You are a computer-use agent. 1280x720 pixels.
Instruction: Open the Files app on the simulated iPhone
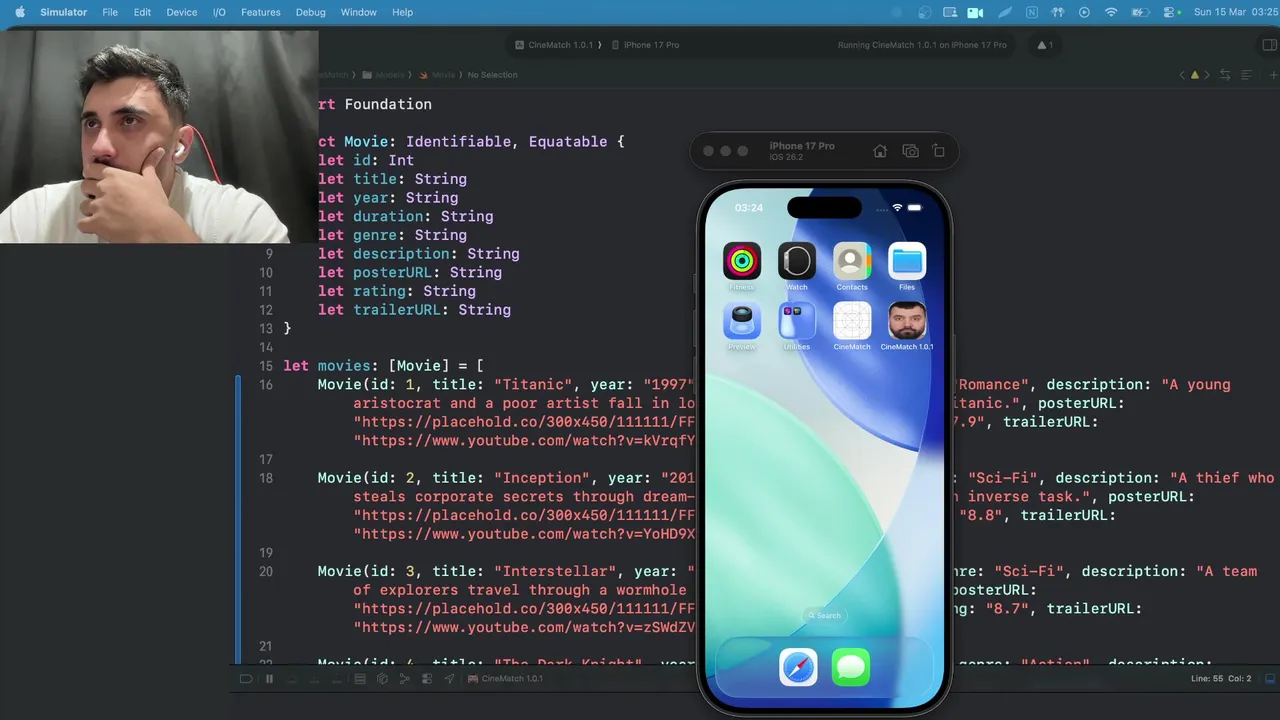tap(907, 261)
